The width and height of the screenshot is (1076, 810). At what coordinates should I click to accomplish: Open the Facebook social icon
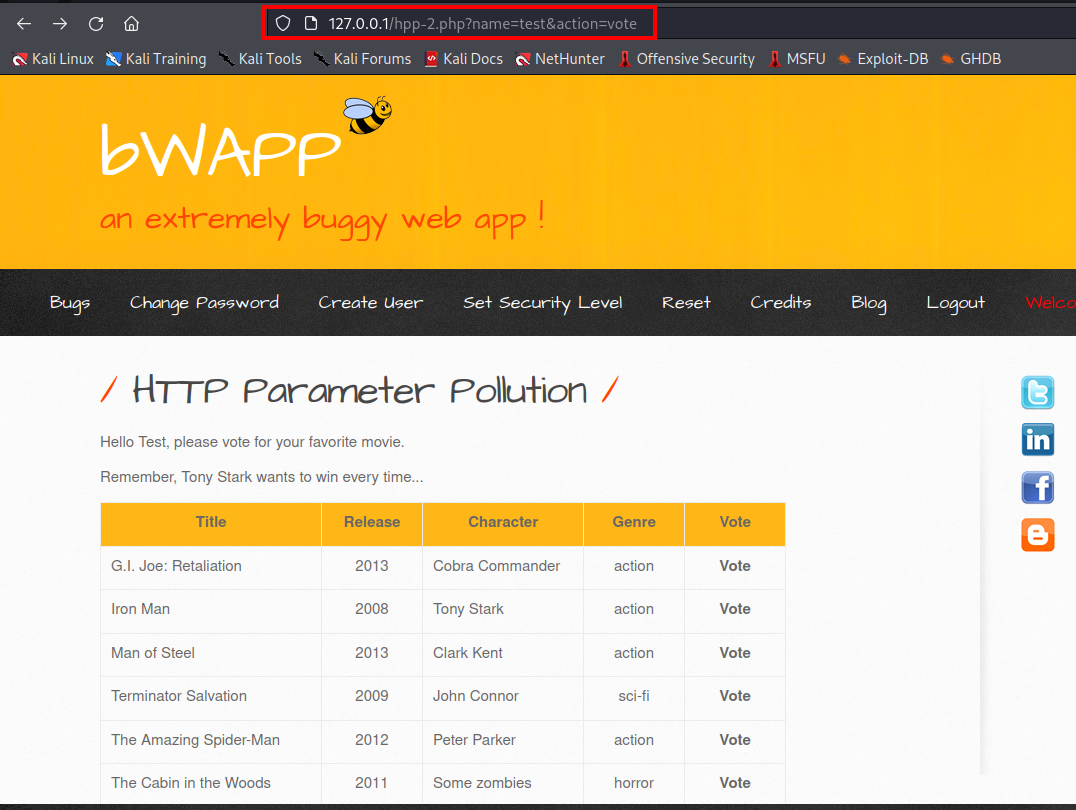tap(1038, 487)
